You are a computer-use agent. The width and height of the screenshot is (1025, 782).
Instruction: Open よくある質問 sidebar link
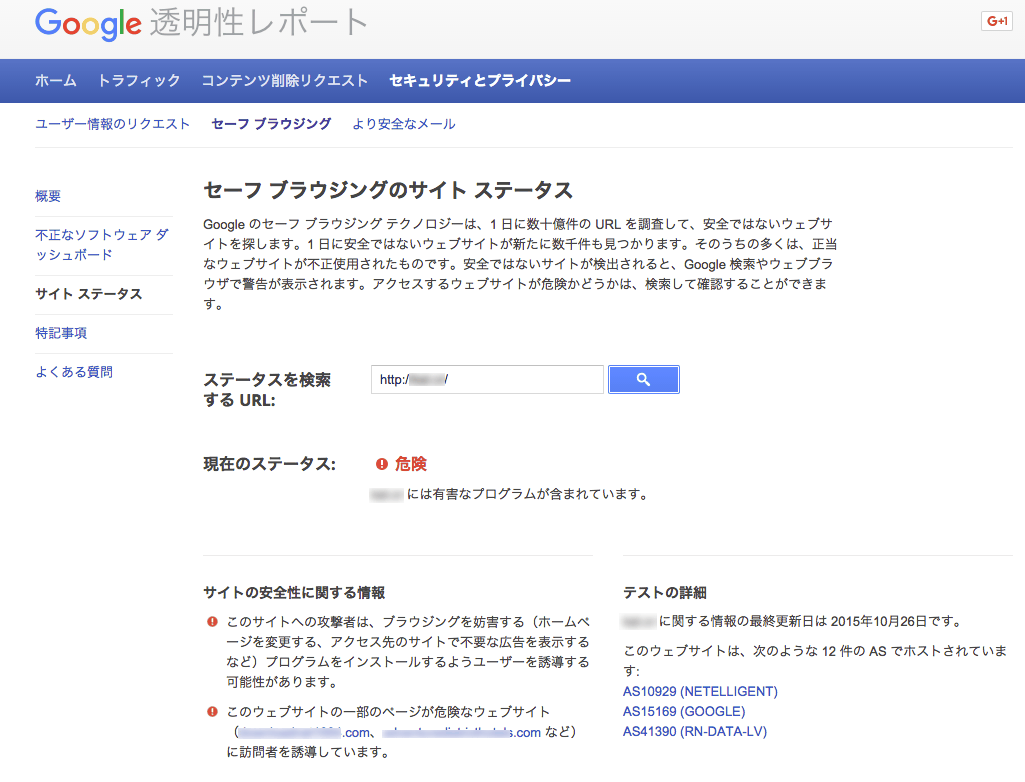pyautogui.click(x=74, y=372)
